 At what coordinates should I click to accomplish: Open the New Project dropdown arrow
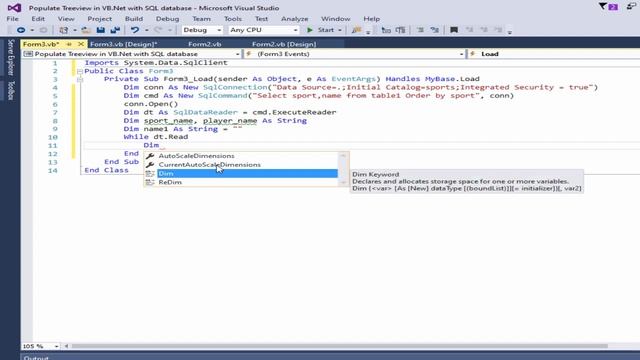click(x=75, y=30)
